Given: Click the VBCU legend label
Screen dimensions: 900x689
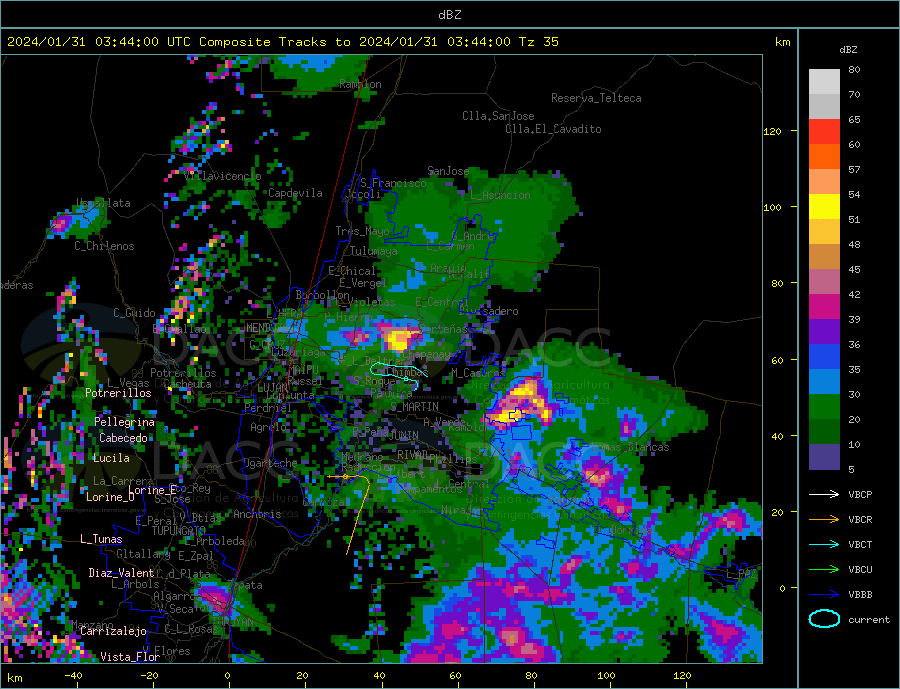Looking at the screenshot, I should pyautogui.click(x=860, y=570).
